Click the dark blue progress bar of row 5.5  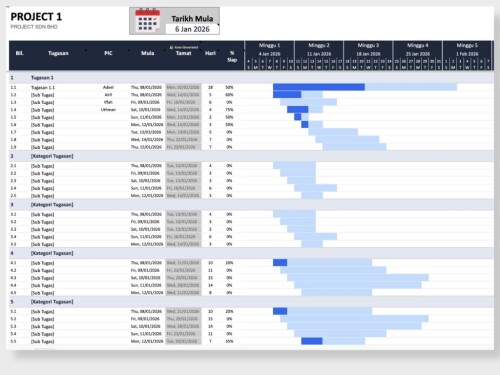pyautogui.click(x=312, y=341)
